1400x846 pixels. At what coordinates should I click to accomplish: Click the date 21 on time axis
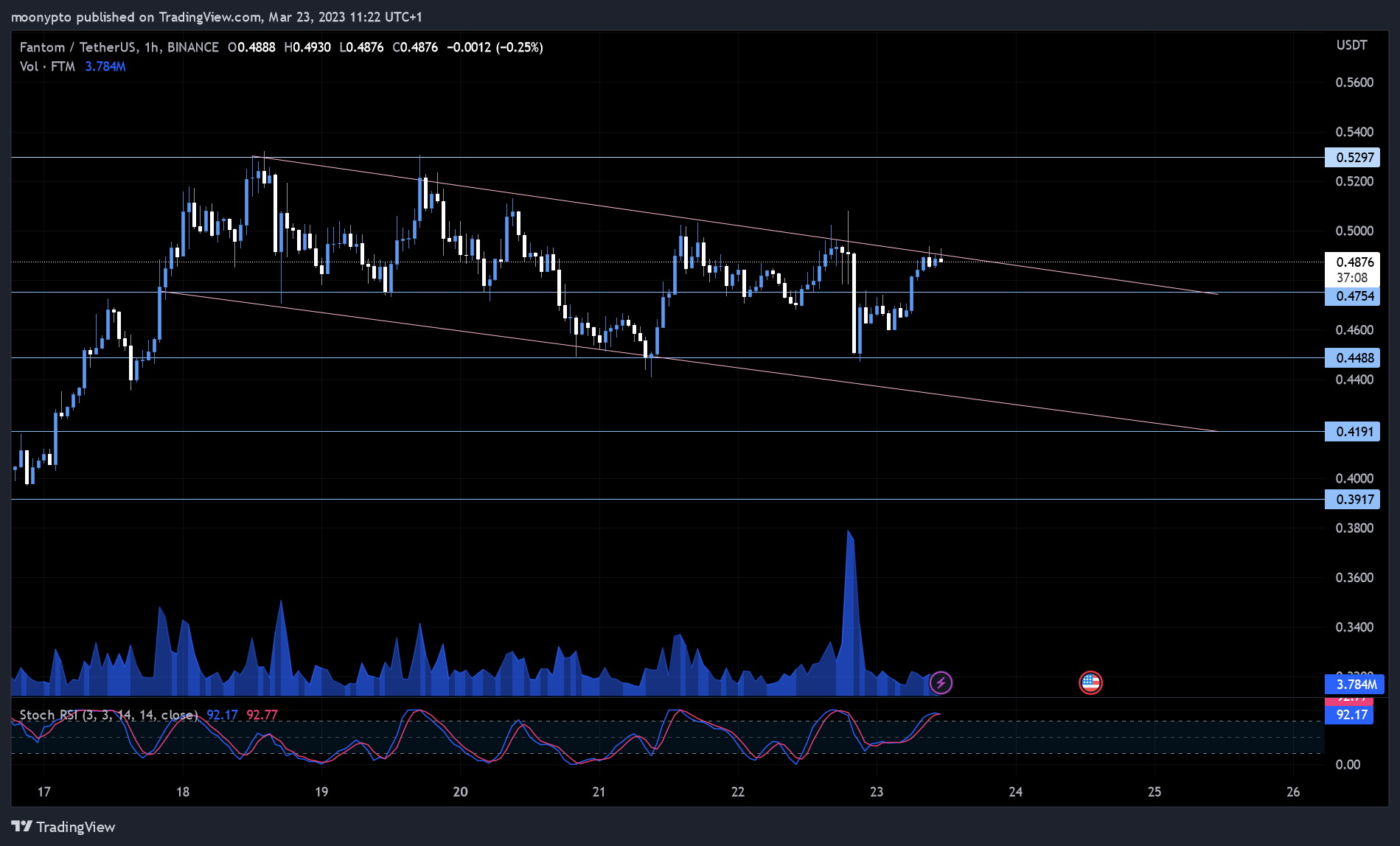[x=599, y=791]
